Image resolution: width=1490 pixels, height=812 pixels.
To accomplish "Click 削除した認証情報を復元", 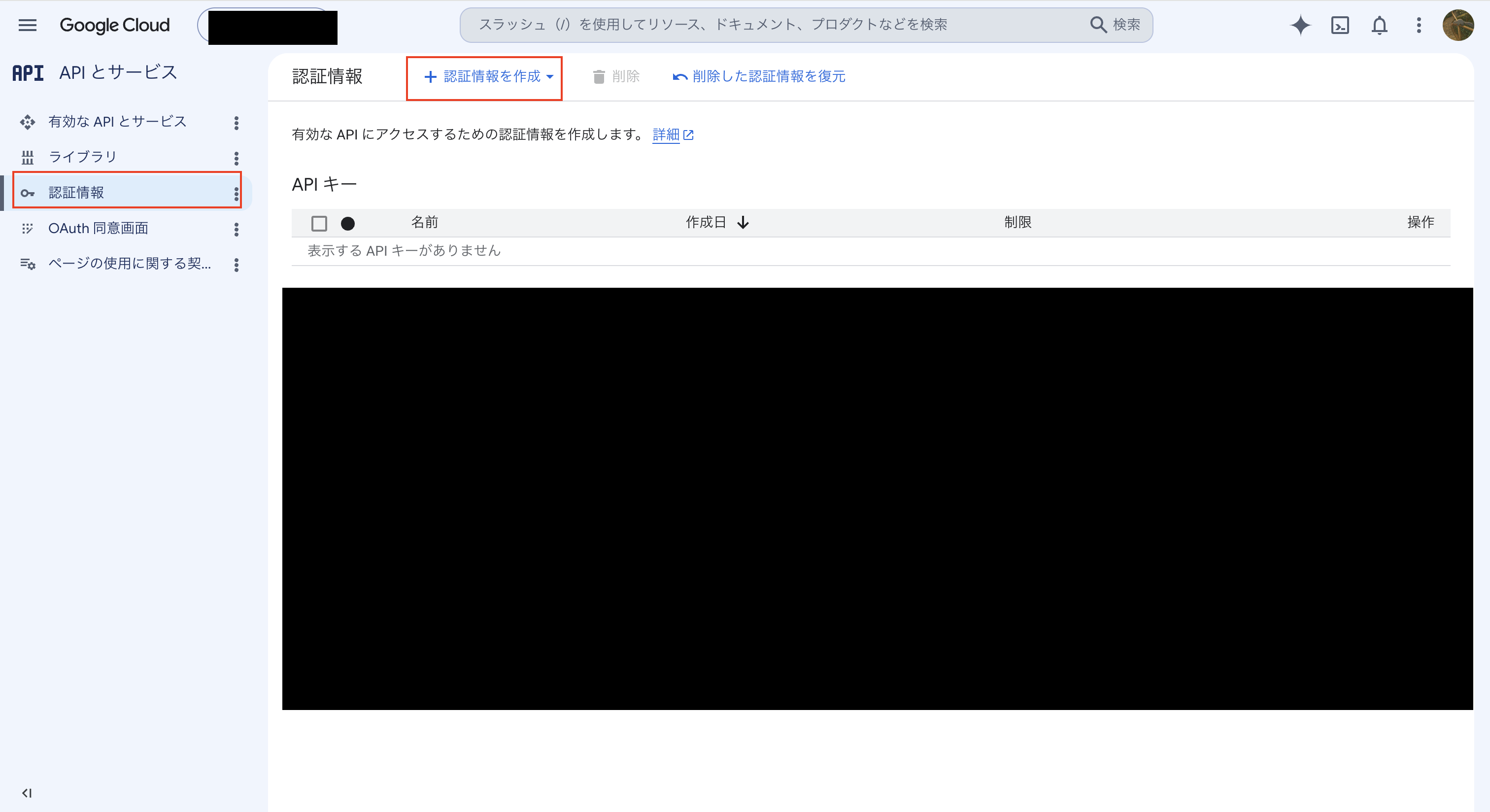I will point(759,76).
